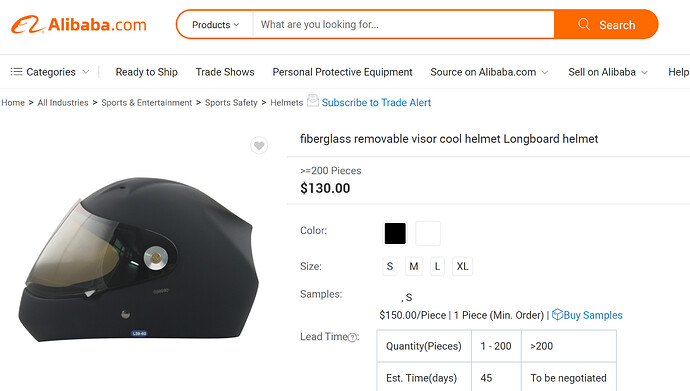Viewport: 690px width, 391px height.
Task: Choose the black color swatch
Action: (x=395, y=233)
